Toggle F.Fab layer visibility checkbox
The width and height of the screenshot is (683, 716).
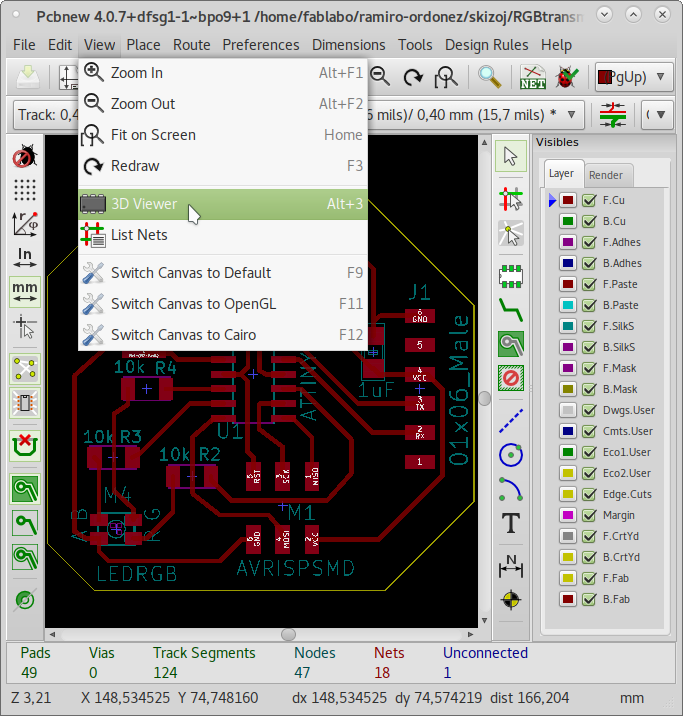point(589,578)
